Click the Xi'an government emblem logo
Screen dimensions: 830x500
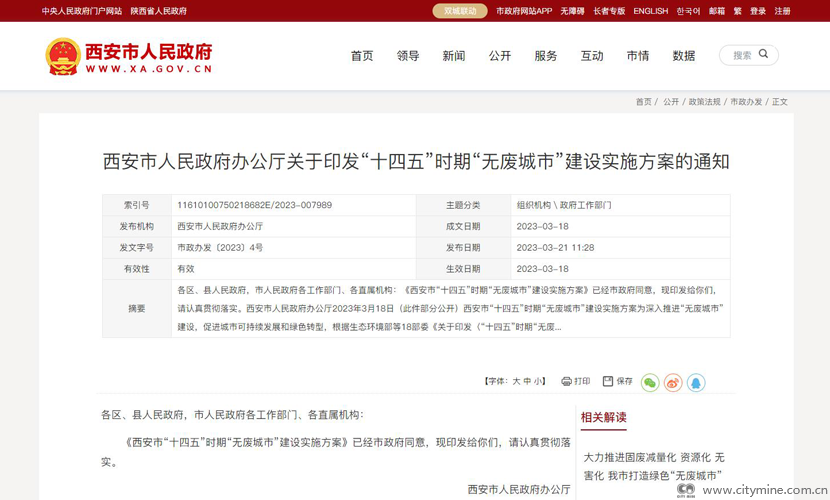tap(63, 56)
